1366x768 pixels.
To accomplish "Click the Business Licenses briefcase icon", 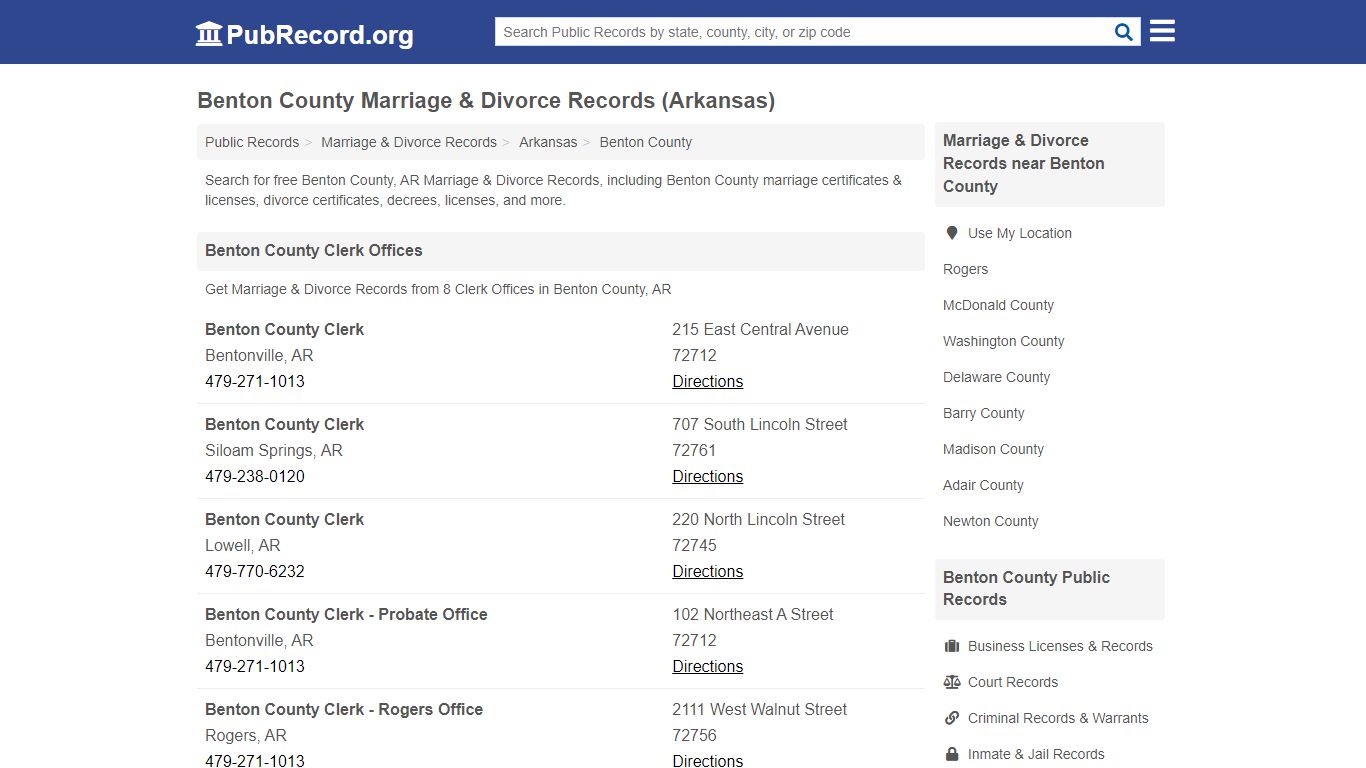I will [952, 646].
